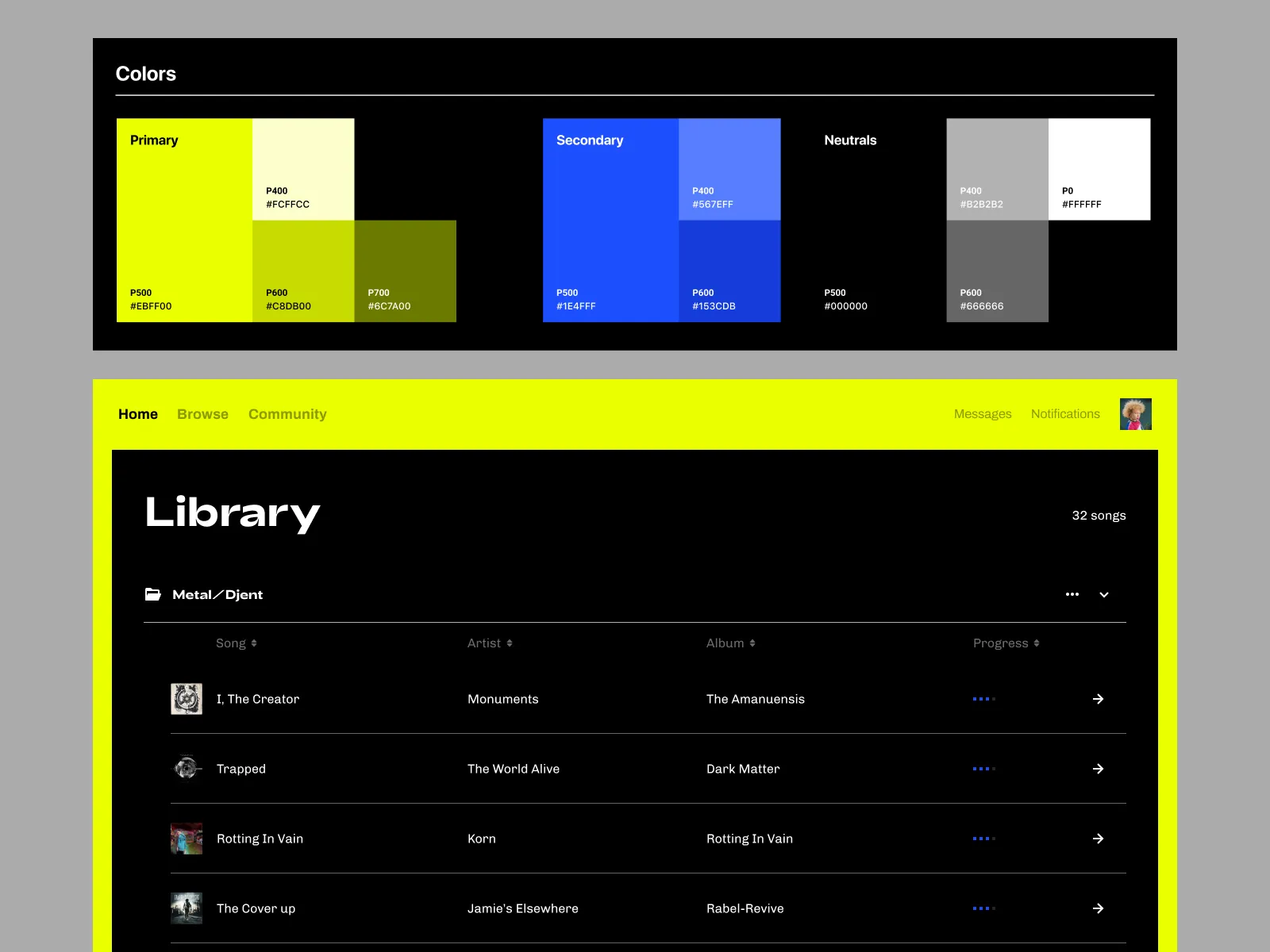Click the arrow on the Korn row
The image size is (1270, 952).
point(1099,839)
